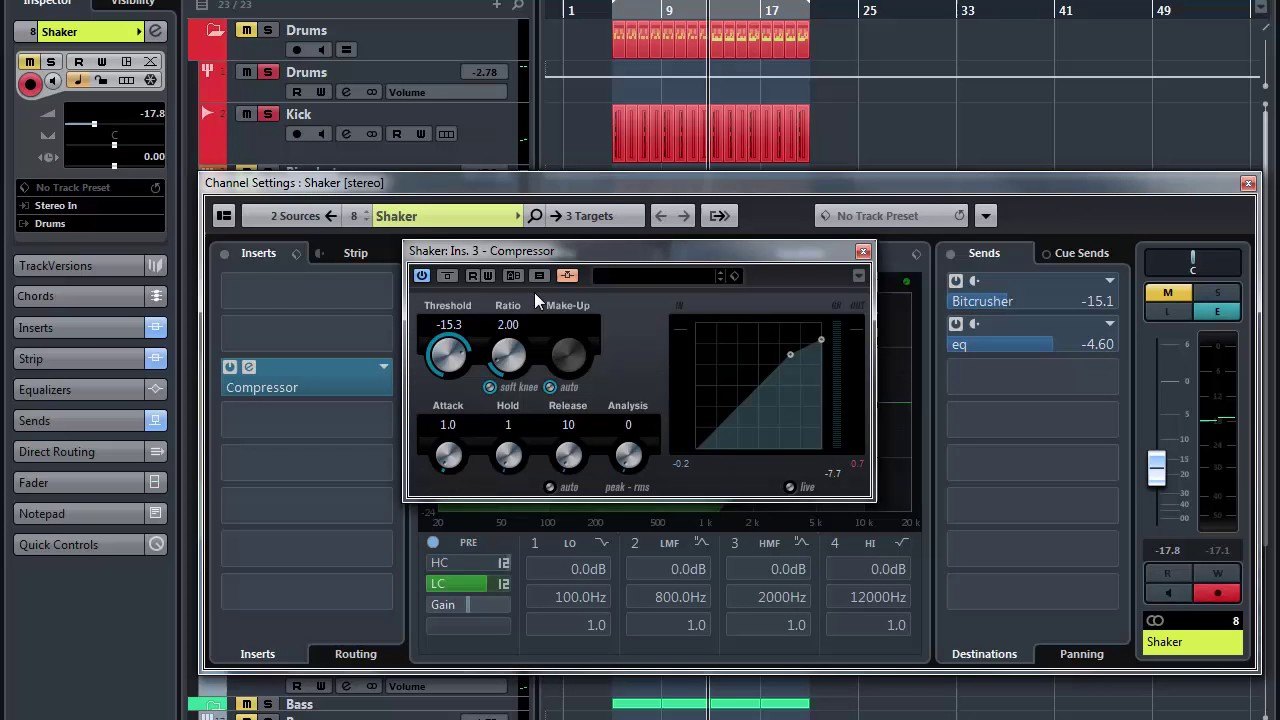Screen dimensions: 1280x720
Task: Toggle musical timebase note icon in Inspector
Action: click(78, 81)
